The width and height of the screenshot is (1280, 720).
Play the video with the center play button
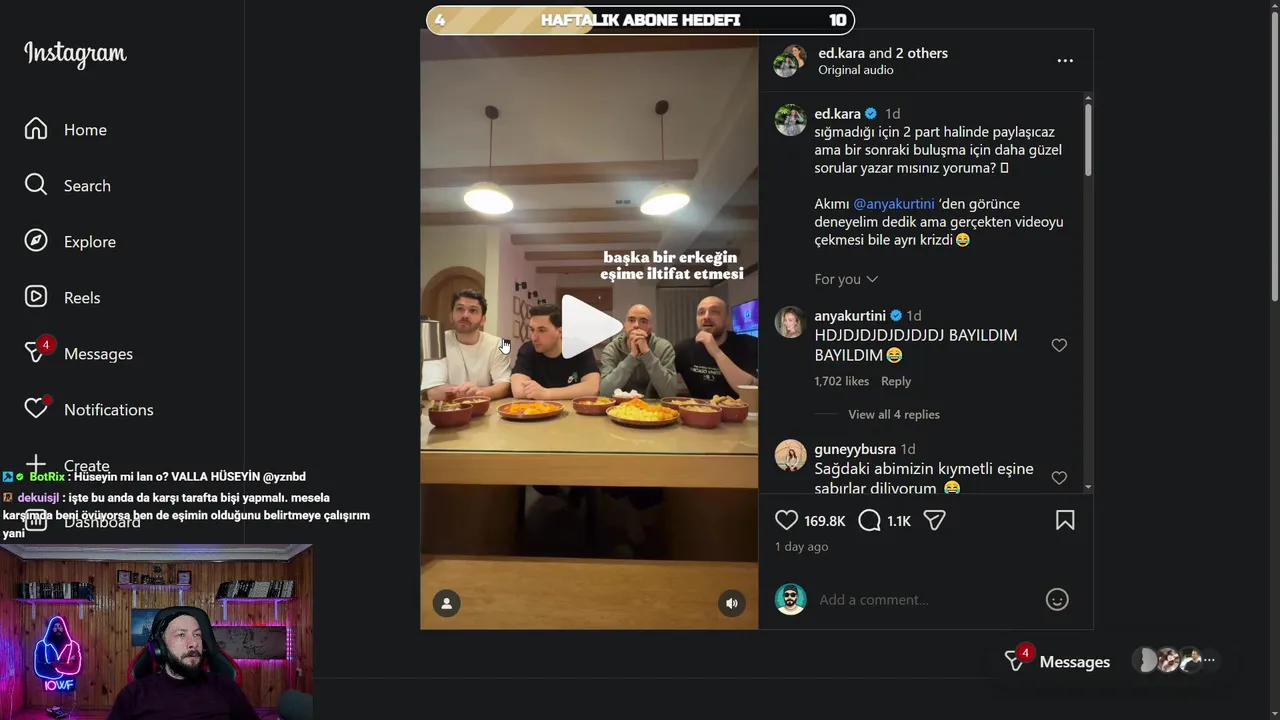[x=589, y=326]
